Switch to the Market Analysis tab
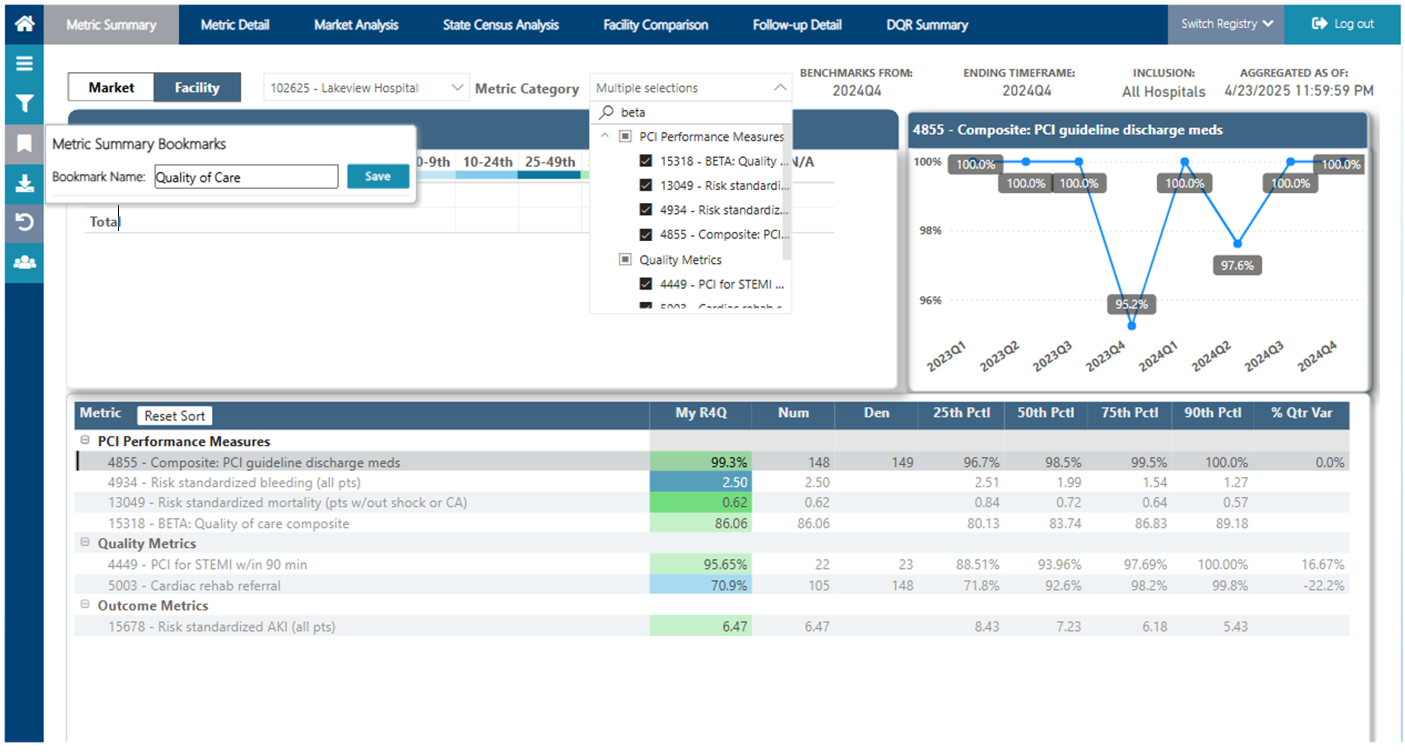Screen dimensions: 1405x756 (356, 24)
